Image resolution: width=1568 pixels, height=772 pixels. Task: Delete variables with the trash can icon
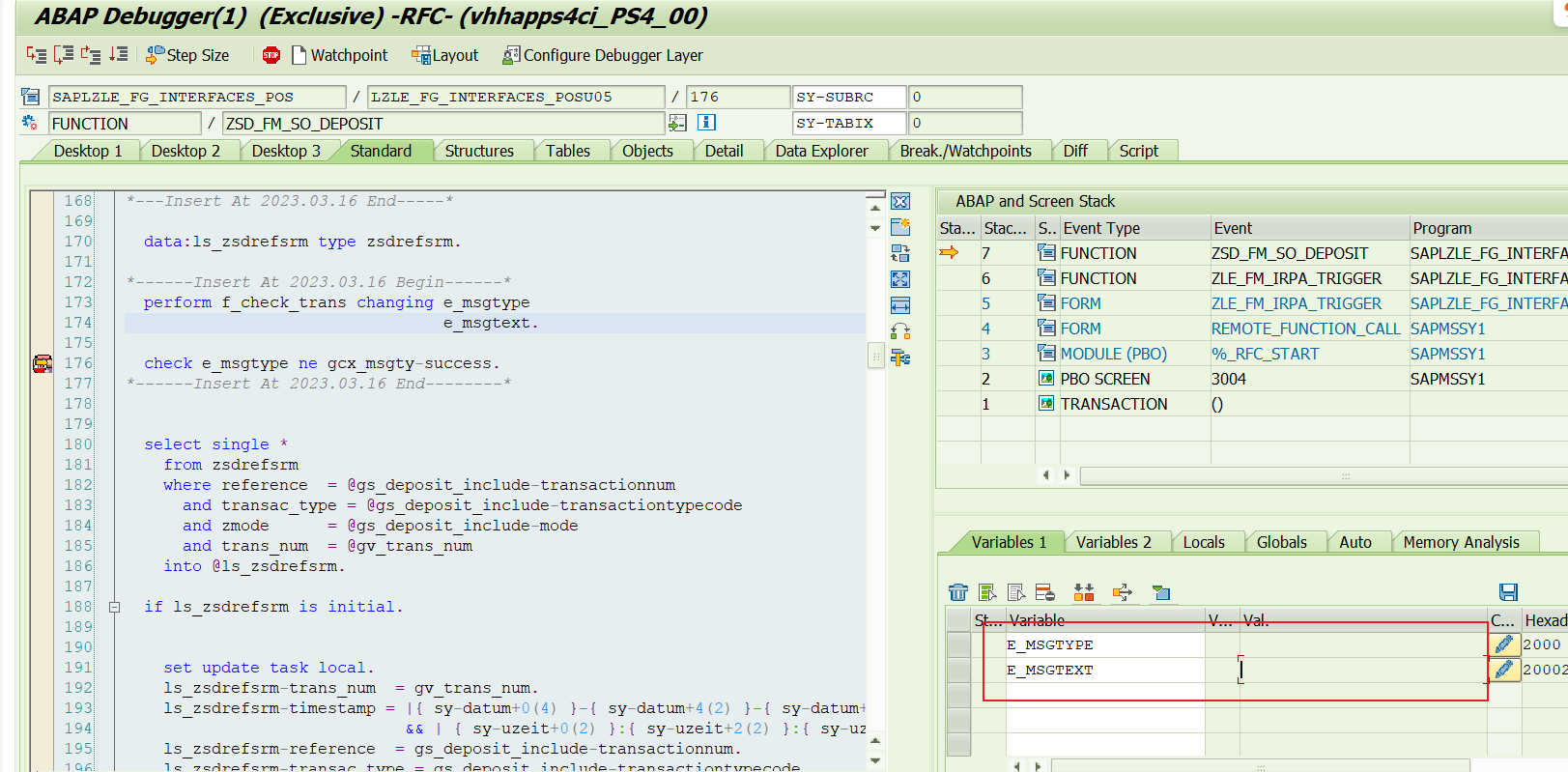click(x=957, y=592)
